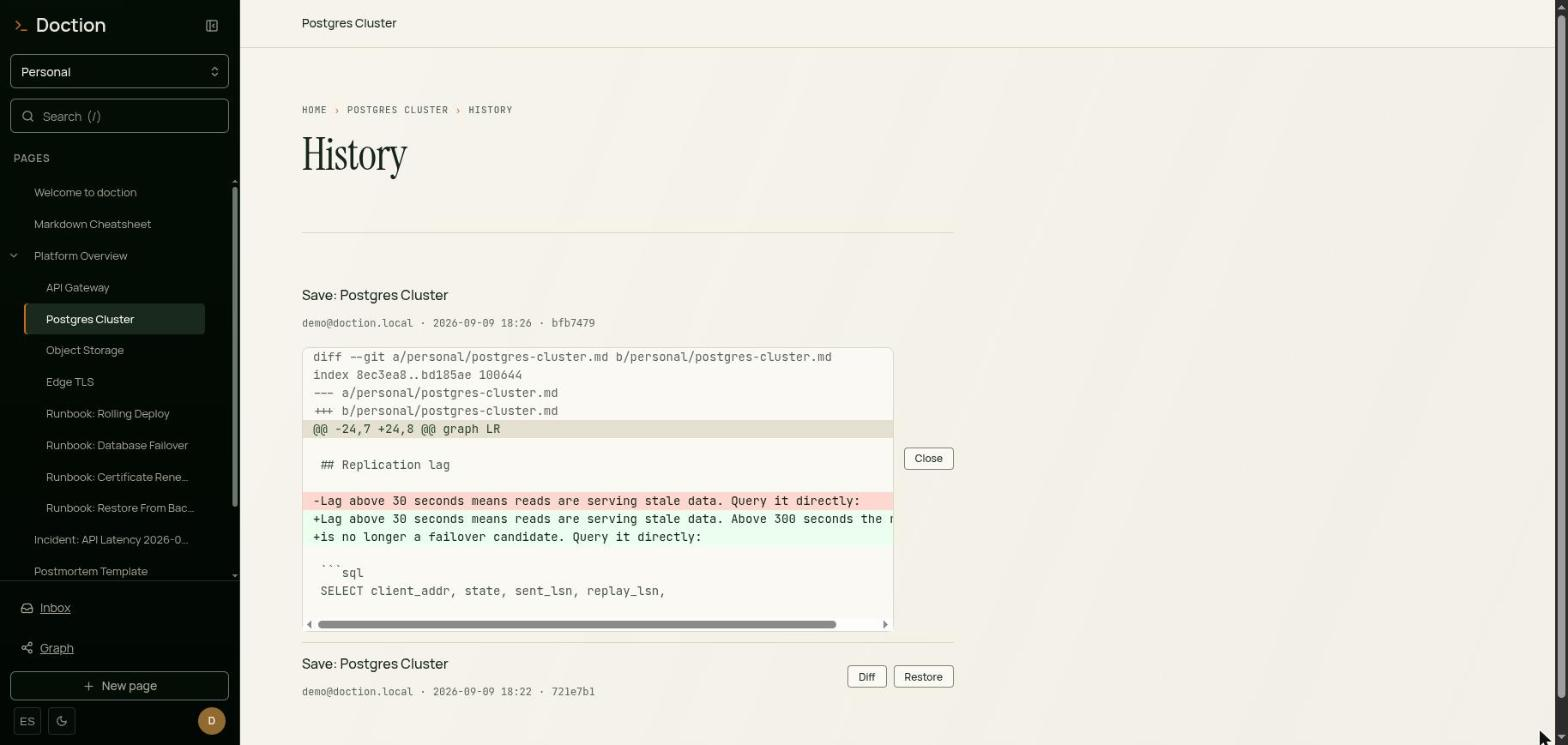Restore version 721e7b1
The width and height of the screenshot is (1568, 745).
pyautogui.click(x=923, y=677)
